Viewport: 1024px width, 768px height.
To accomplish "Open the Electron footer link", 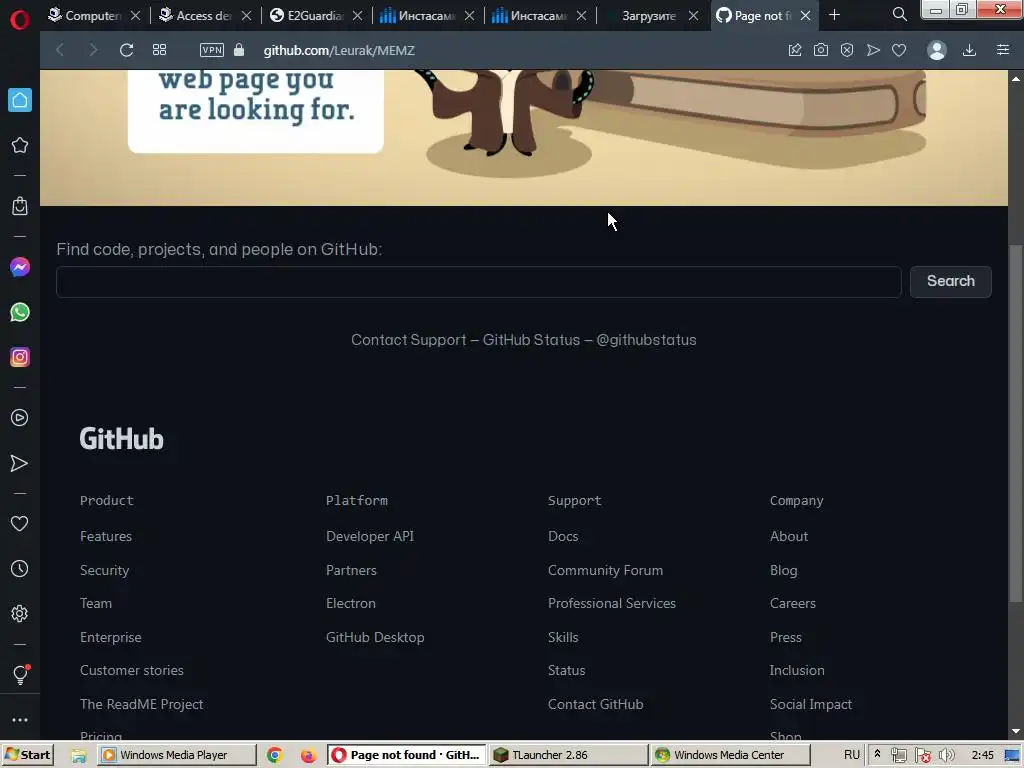I will pyautogui.click(x=351, y=603).
